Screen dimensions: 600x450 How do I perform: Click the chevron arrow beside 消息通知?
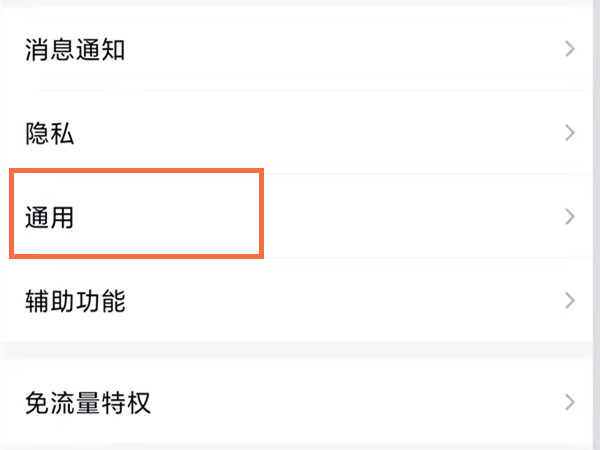[570, 49]
